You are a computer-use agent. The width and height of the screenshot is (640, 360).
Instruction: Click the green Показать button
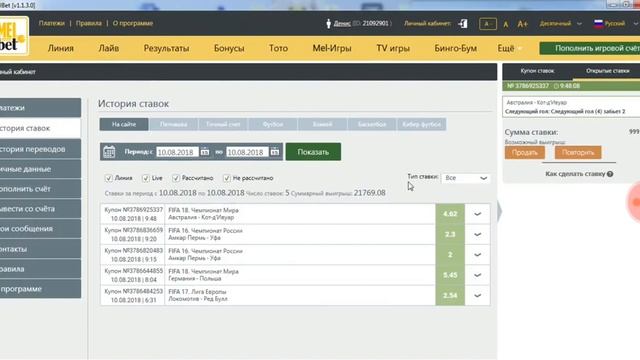click(313, 152)
